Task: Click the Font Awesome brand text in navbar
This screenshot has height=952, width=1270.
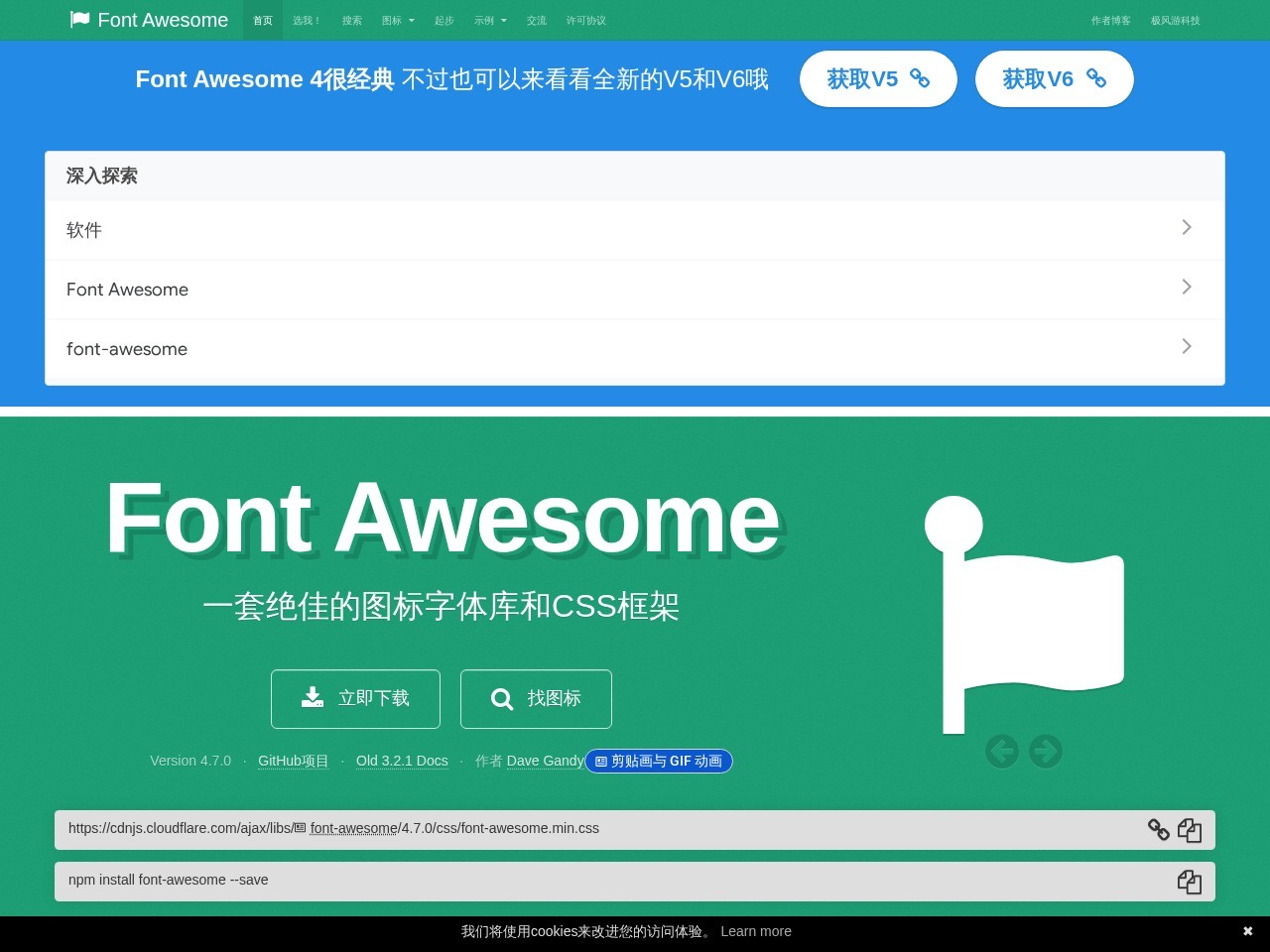Action: (x=163, y=20)
